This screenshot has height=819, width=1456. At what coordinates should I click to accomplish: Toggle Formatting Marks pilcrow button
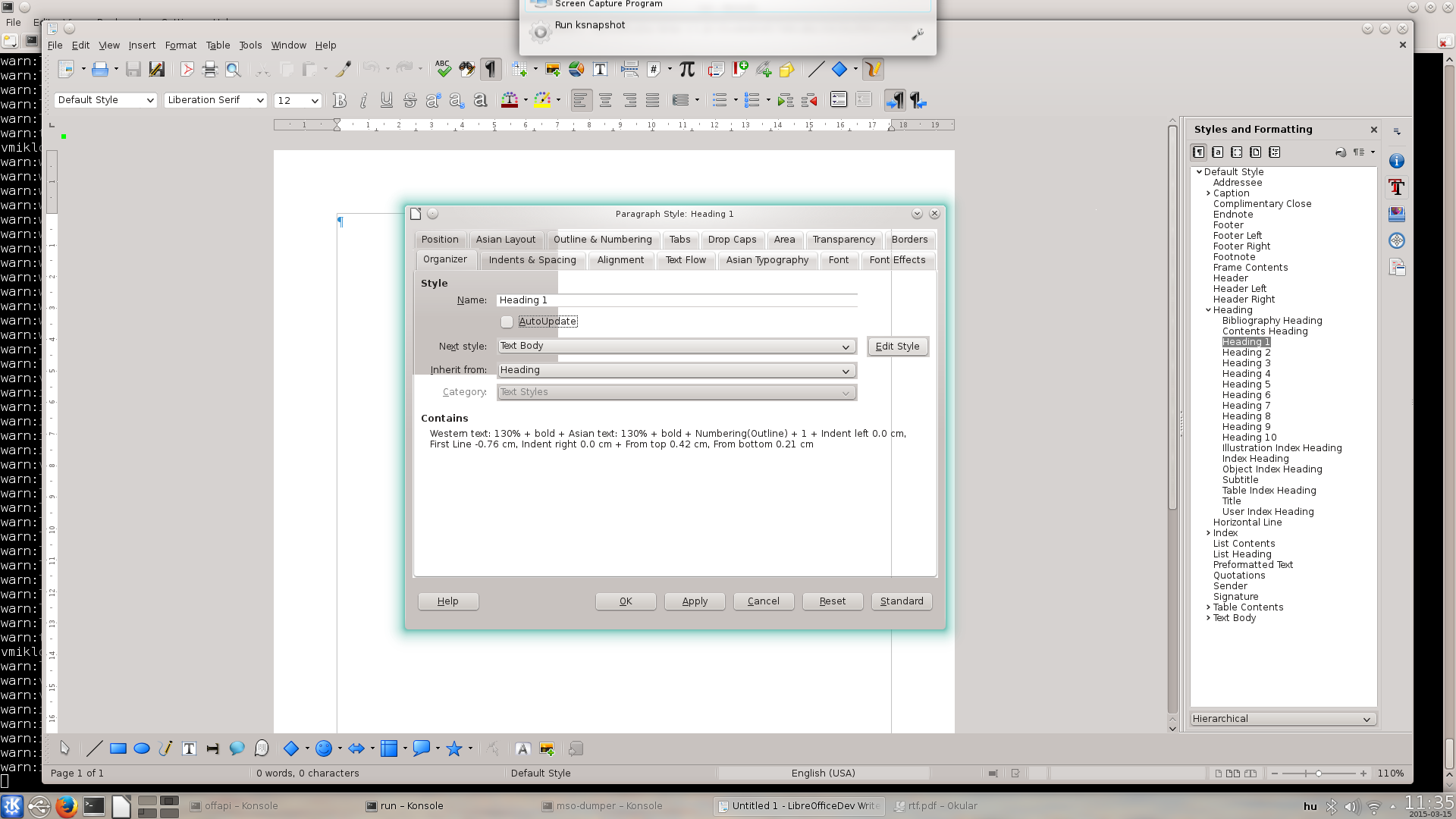coord(491,70)
